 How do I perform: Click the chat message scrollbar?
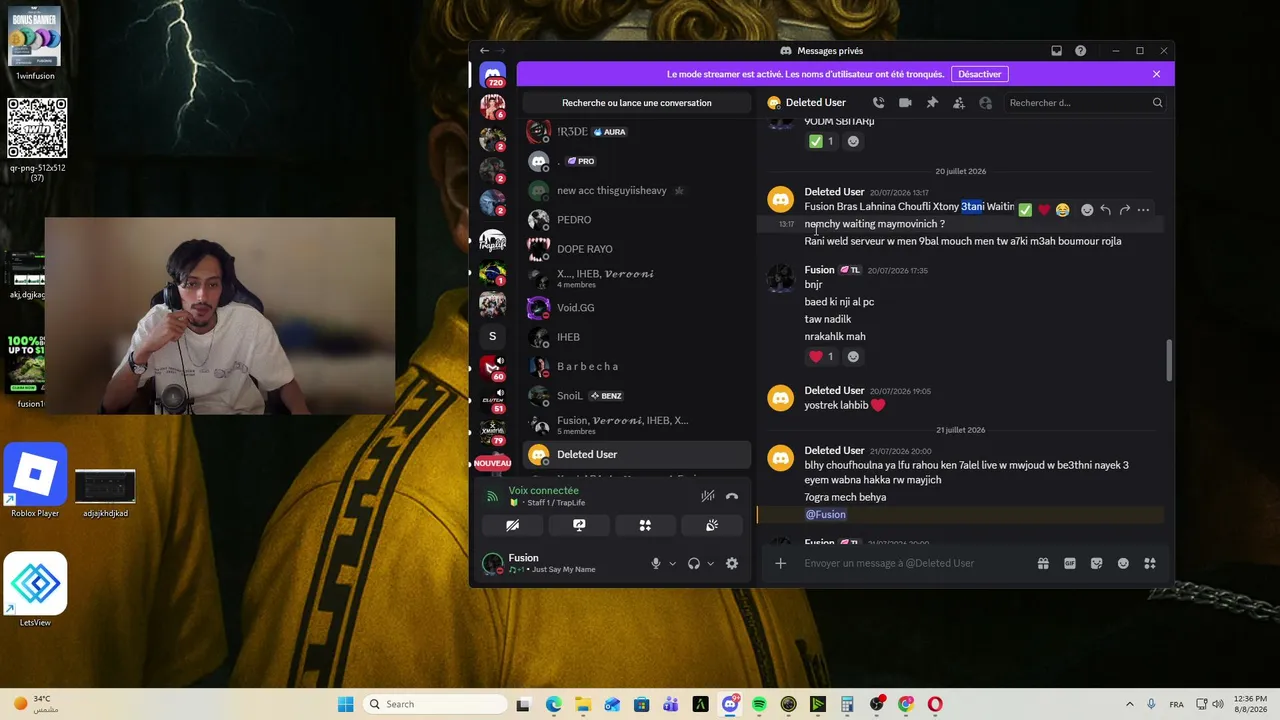1169,360
